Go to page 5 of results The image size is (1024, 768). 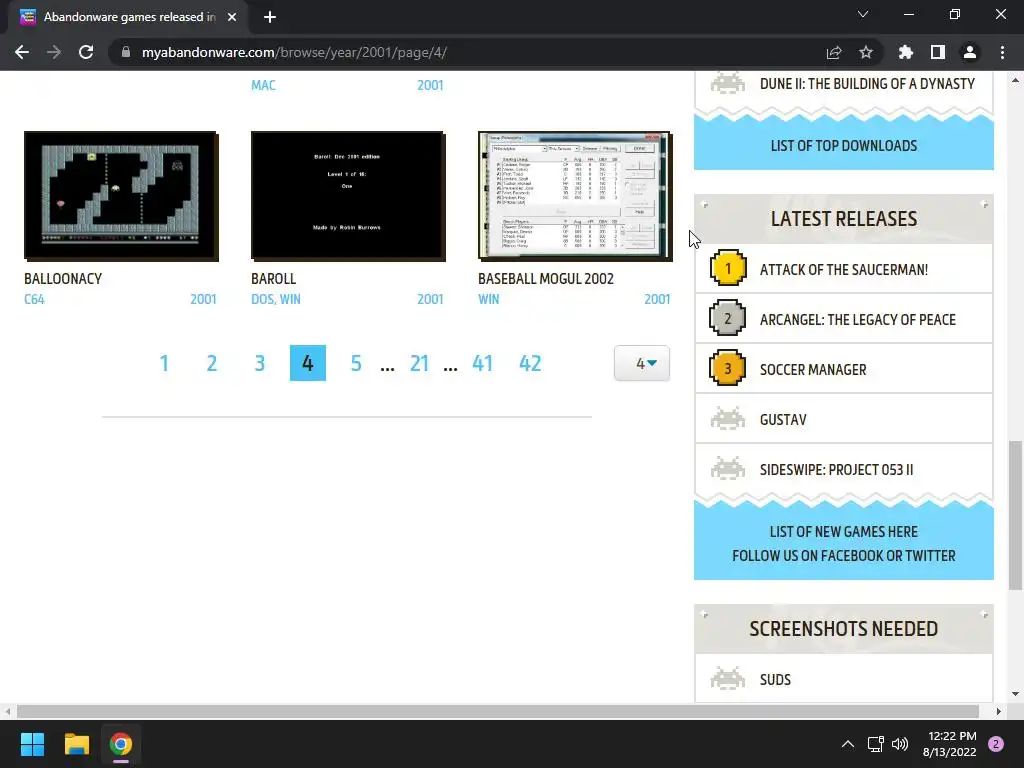[x=356, y=363]
